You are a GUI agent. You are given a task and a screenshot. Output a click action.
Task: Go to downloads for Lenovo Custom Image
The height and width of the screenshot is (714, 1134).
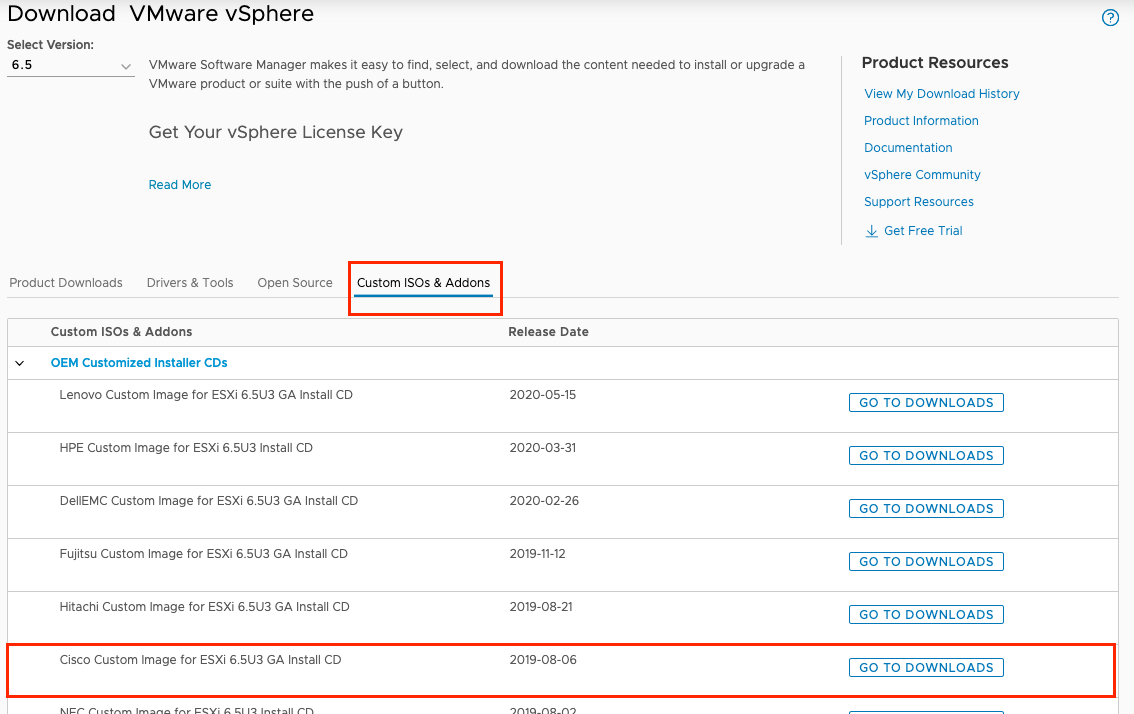926,403
